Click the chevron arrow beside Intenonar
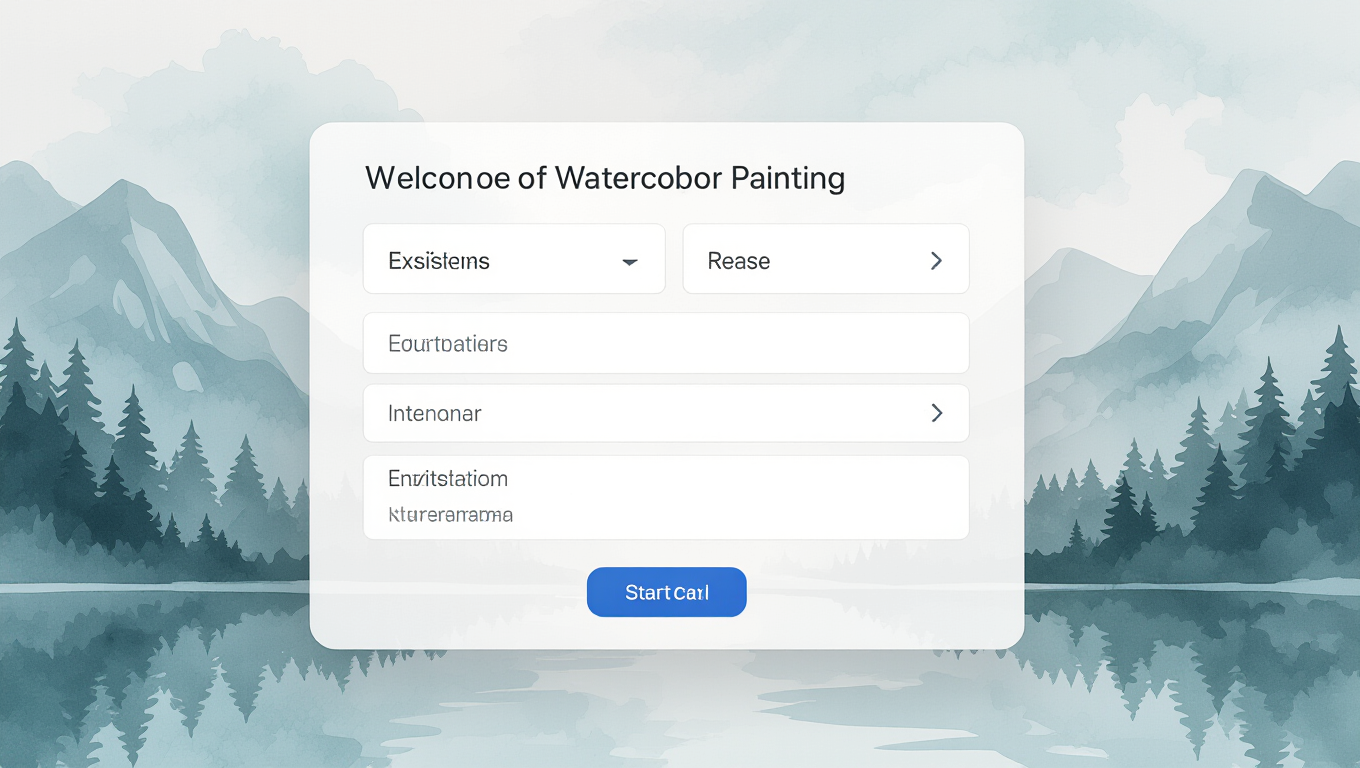Viewport: 1360px width, 768px height. [x=937, y=413]
